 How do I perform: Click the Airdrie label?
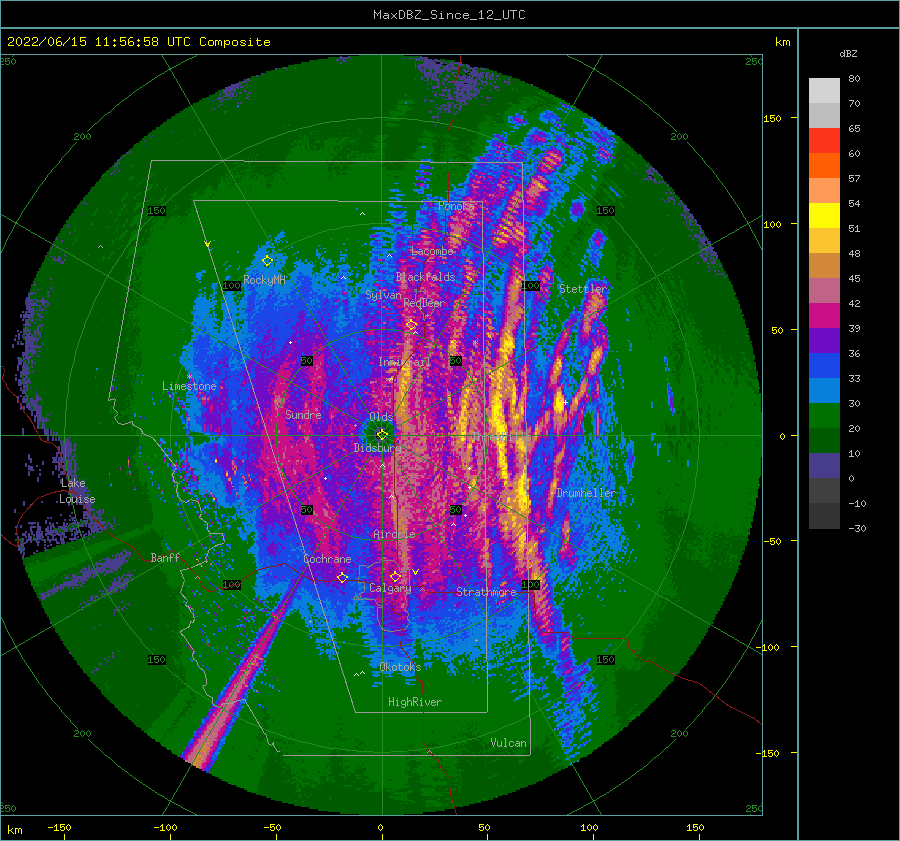pos(394,534)
